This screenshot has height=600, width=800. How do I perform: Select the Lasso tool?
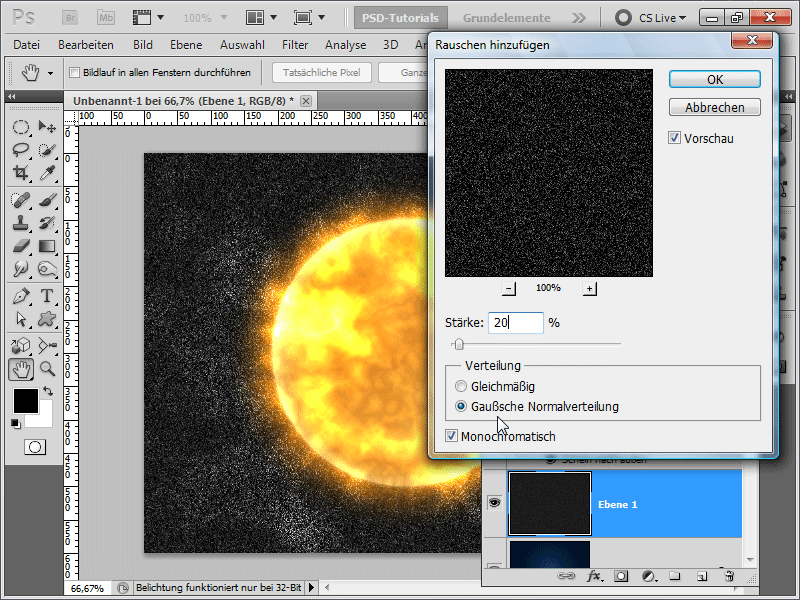21,149
